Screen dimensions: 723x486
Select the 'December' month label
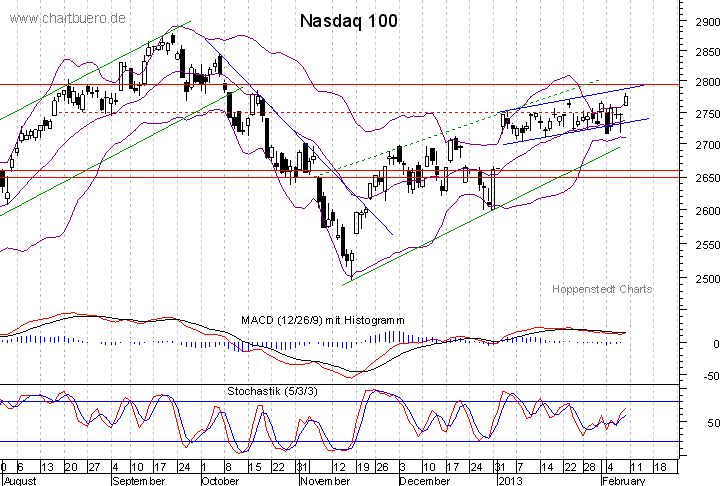click(x=424, y=481)
